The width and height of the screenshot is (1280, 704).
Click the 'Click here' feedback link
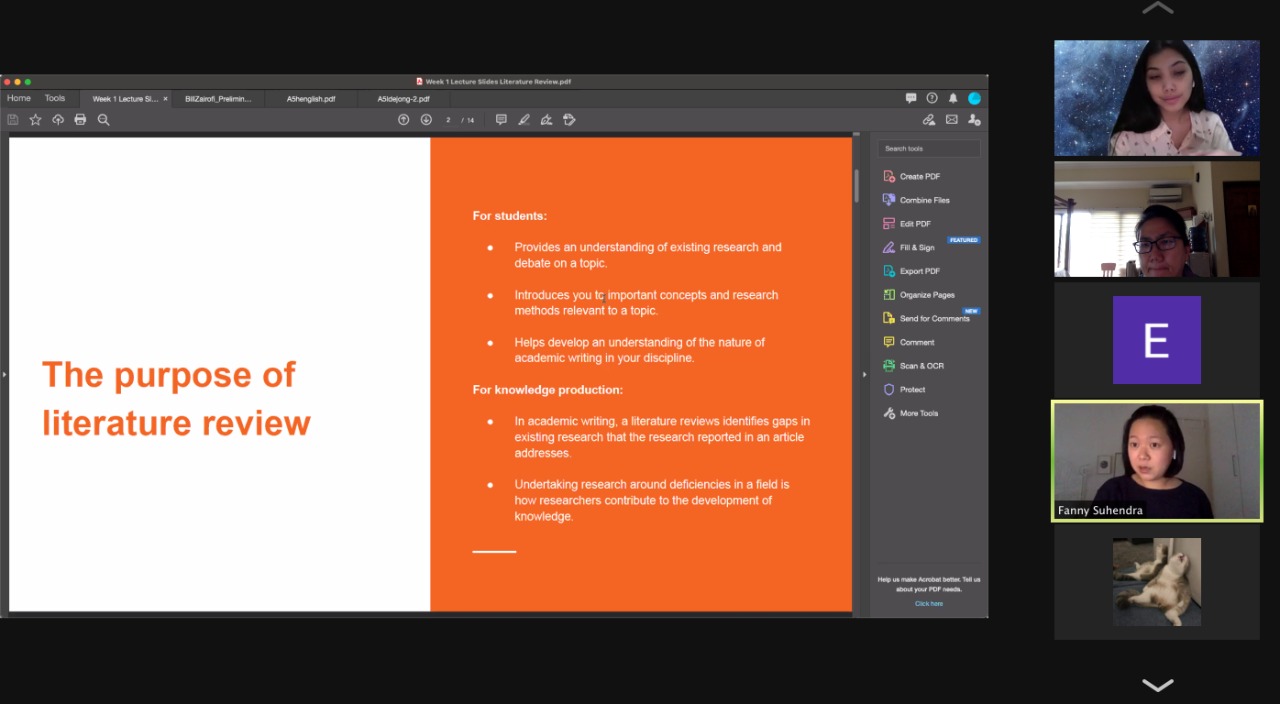coord(928,603)
